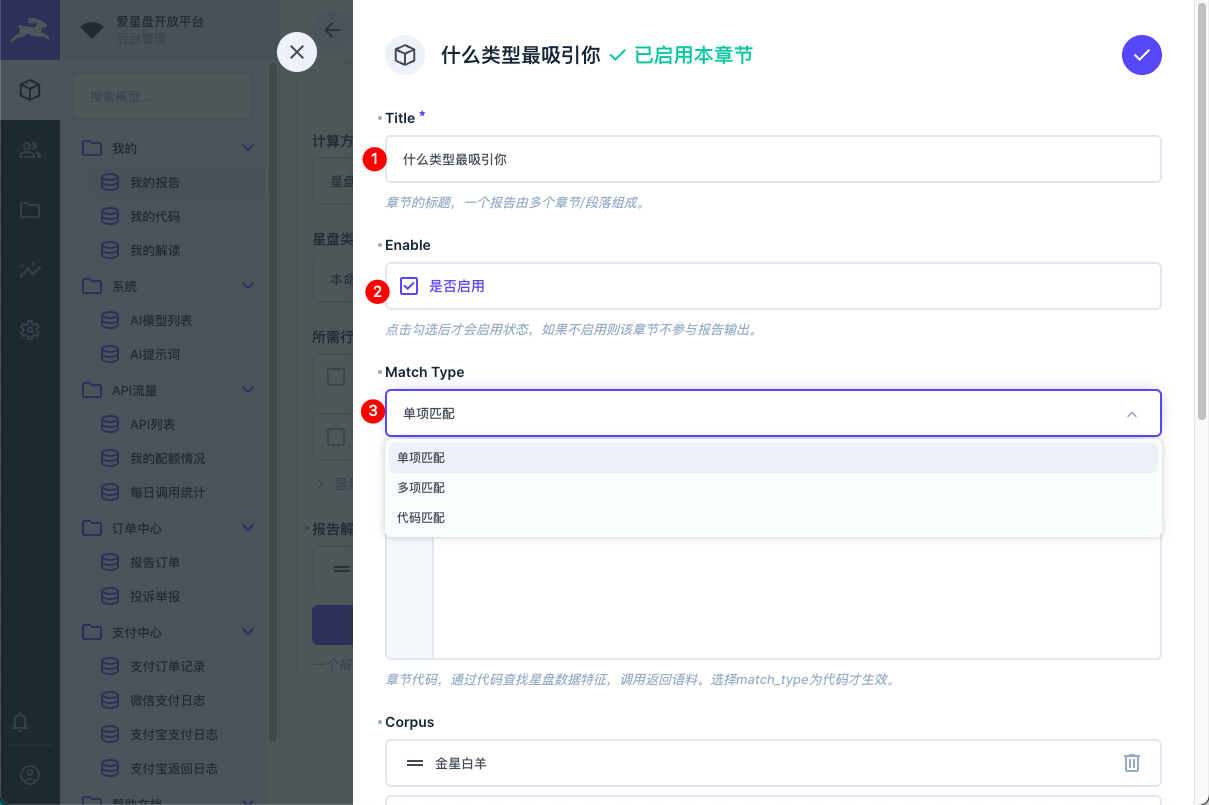The width and height of the screenshot is (1209, 805).
Task: Collapse the 我的 folder in sidebar
Action: click(x=248, y=149)
